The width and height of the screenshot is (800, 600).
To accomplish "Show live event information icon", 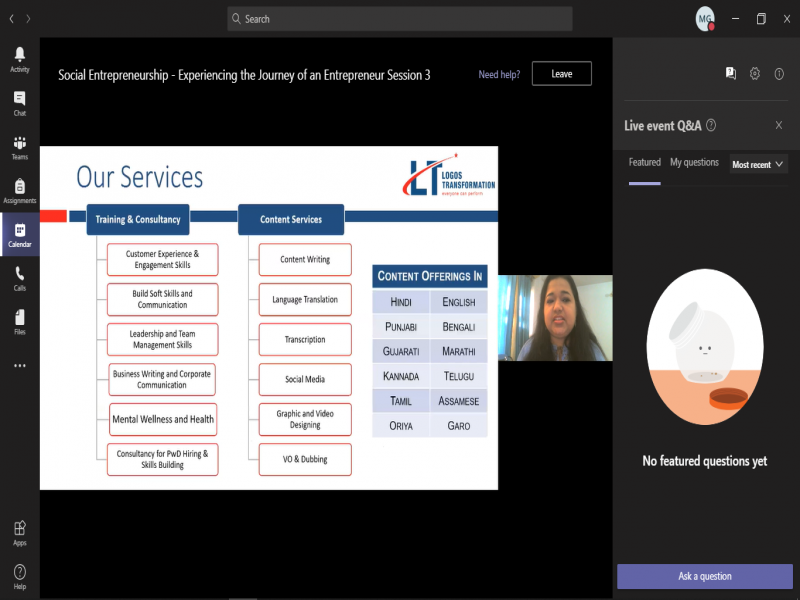I will pos(779,73).
